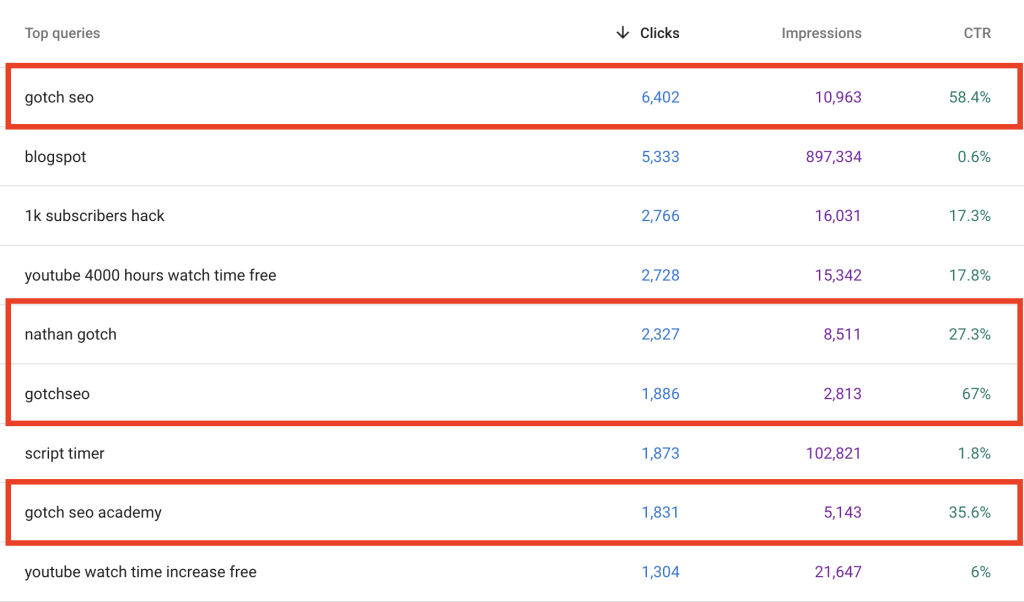Open 'youtube watch time increase free' query
This screenshot has height=602, width=1024.
(140, 572)
